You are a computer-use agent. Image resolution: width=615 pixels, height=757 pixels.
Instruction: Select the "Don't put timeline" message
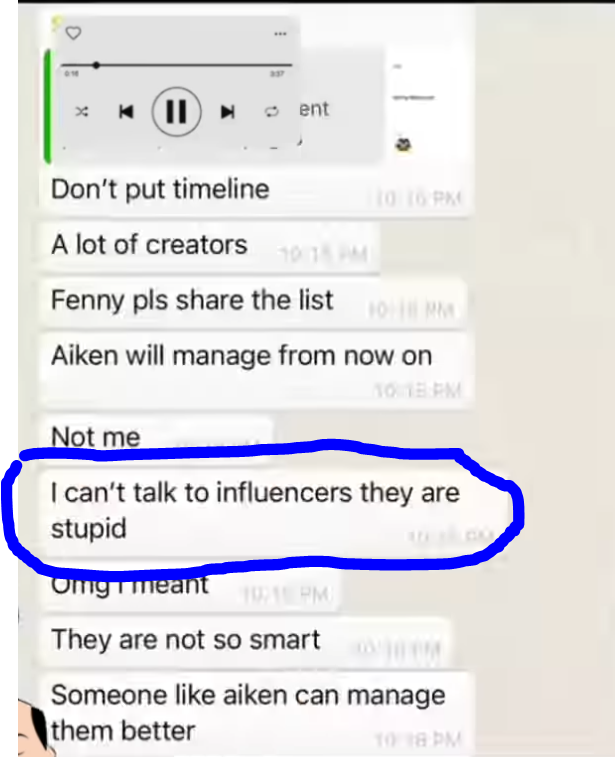(255, 190)
